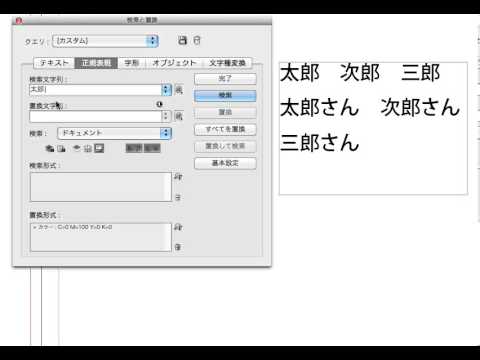This screenshot has height=360, width=480.
Task: Click 次郎さん in the document text
Action: (420, 107)
